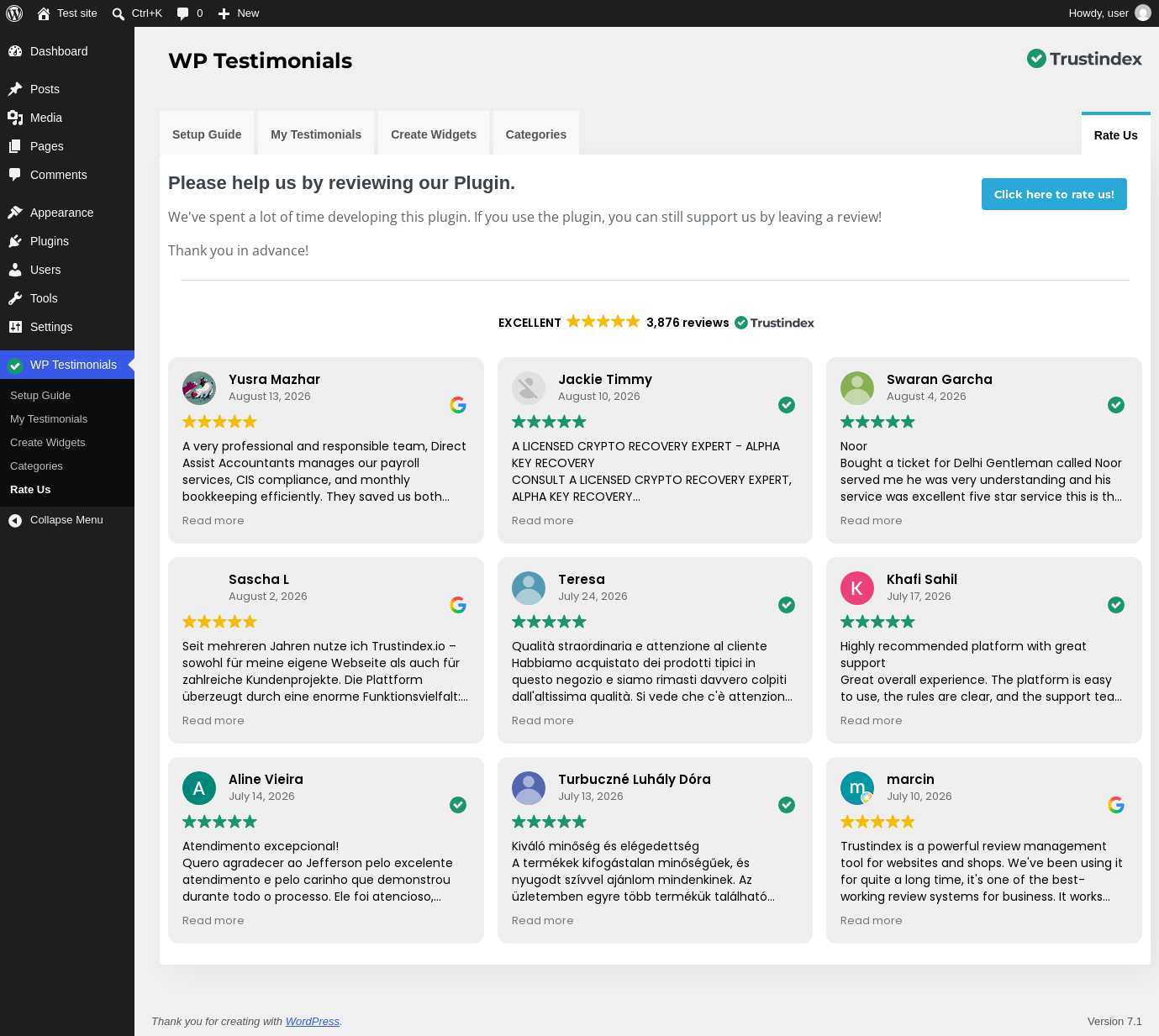Image resolution: width=1159 pixels, height=1036 pixels.
Task: Click the user avatar in admin bar
Action: [x=1143, y=13]
